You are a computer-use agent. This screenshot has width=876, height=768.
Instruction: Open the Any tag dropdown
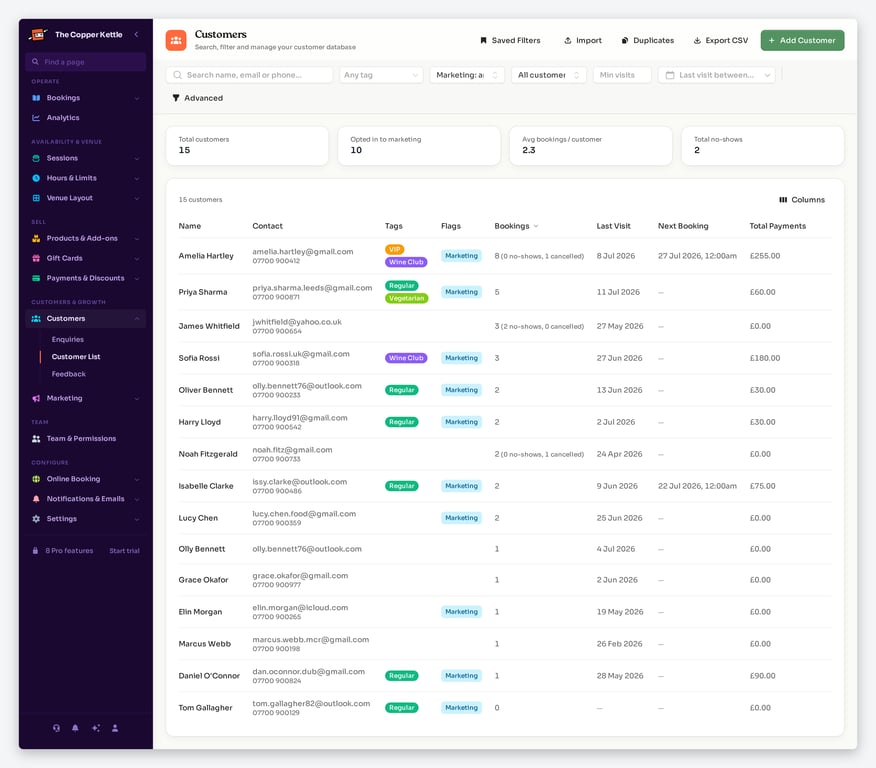click(x=381, y=75)
